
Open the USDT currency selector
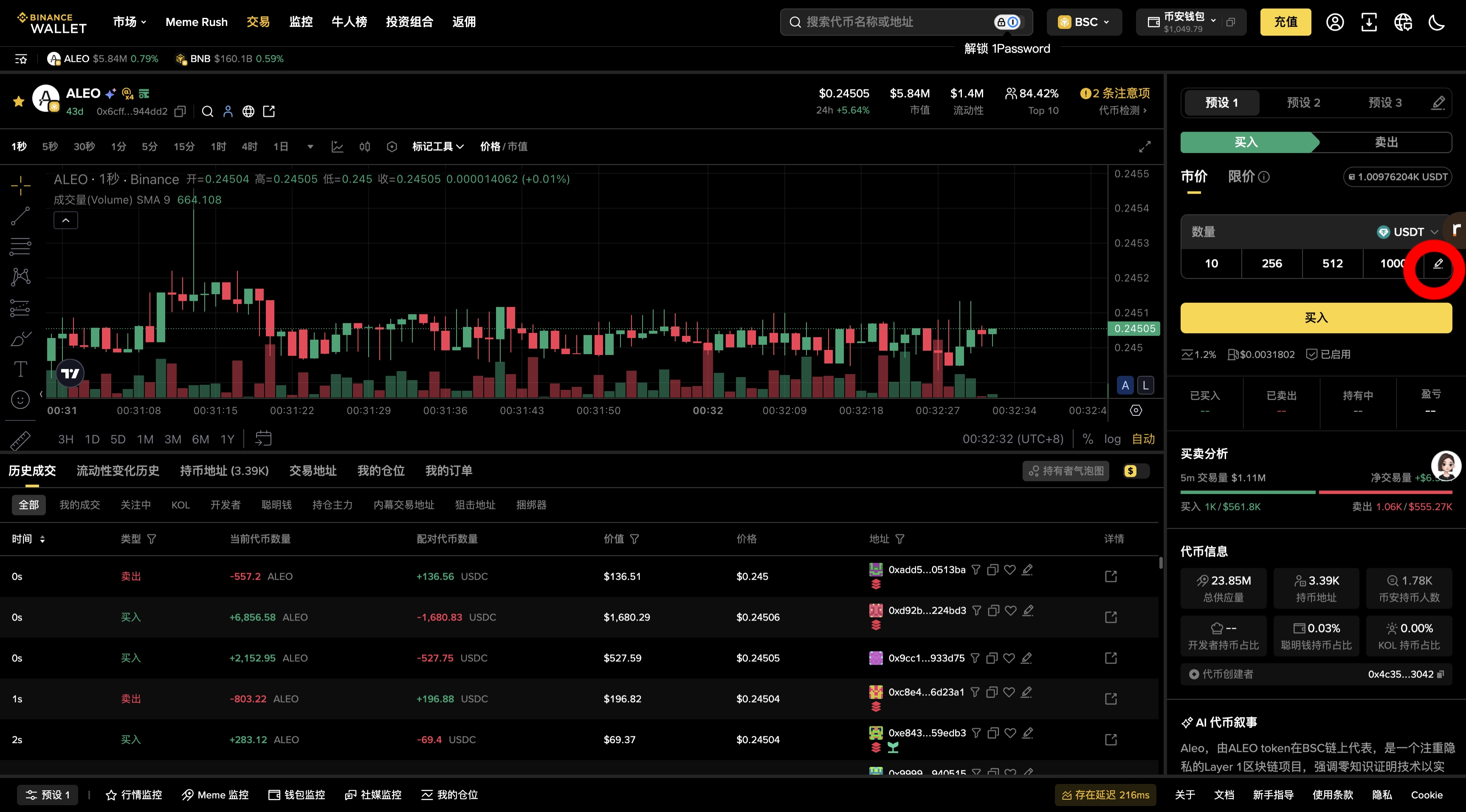point(1407,232)
